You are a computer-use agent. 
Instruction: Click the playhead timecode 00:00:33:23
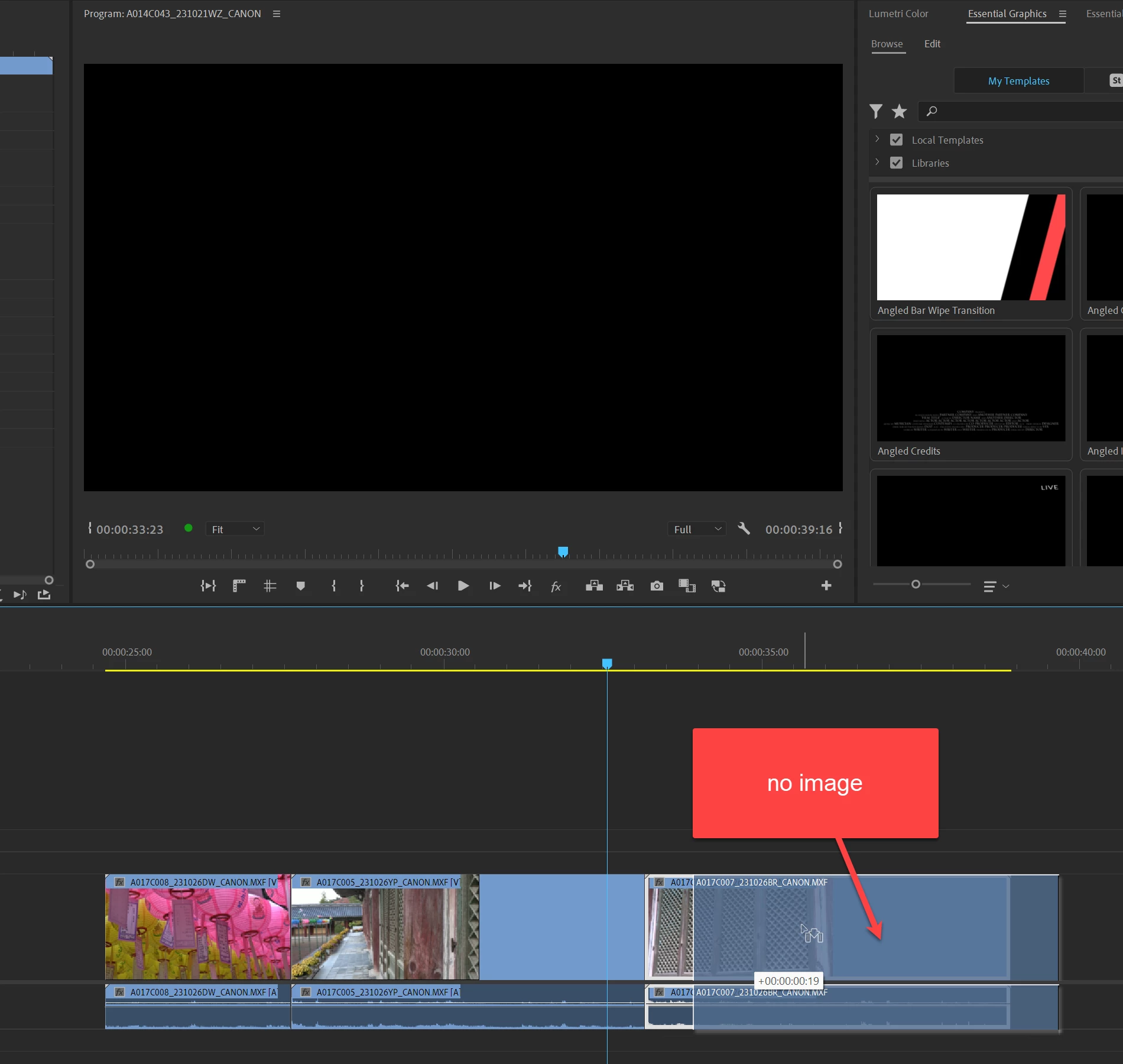coord(130,530)
